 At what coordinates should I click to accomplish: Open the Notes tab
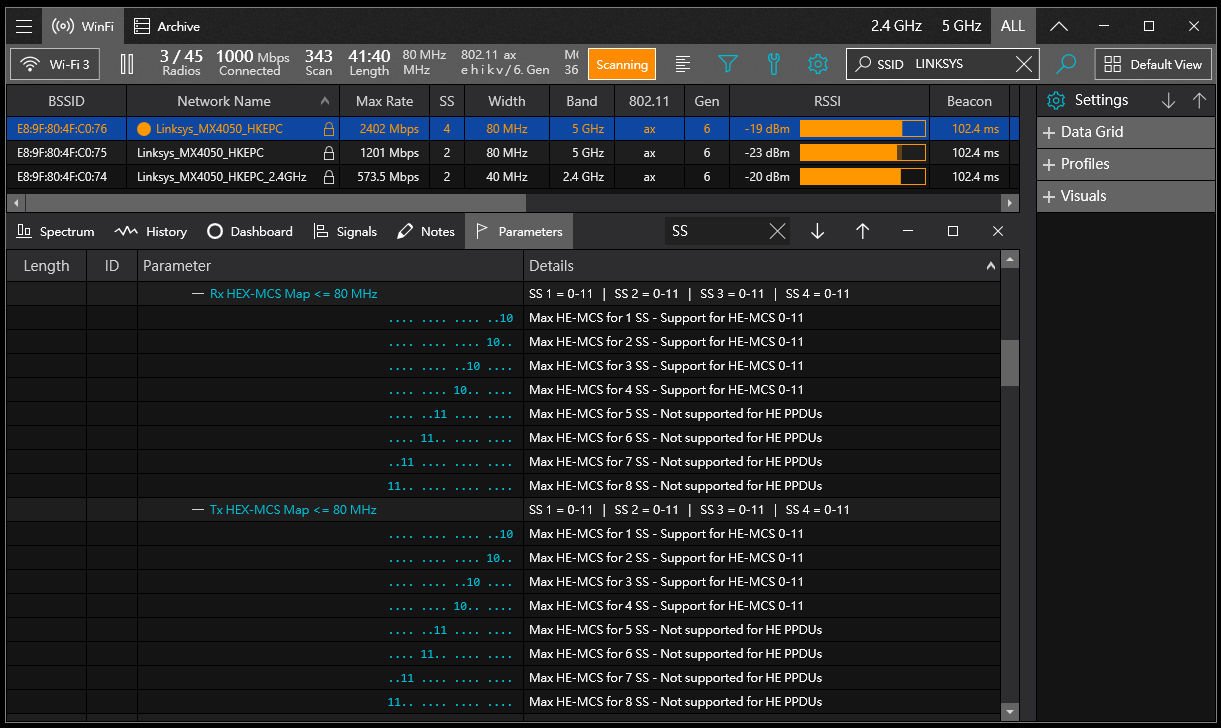426,231
